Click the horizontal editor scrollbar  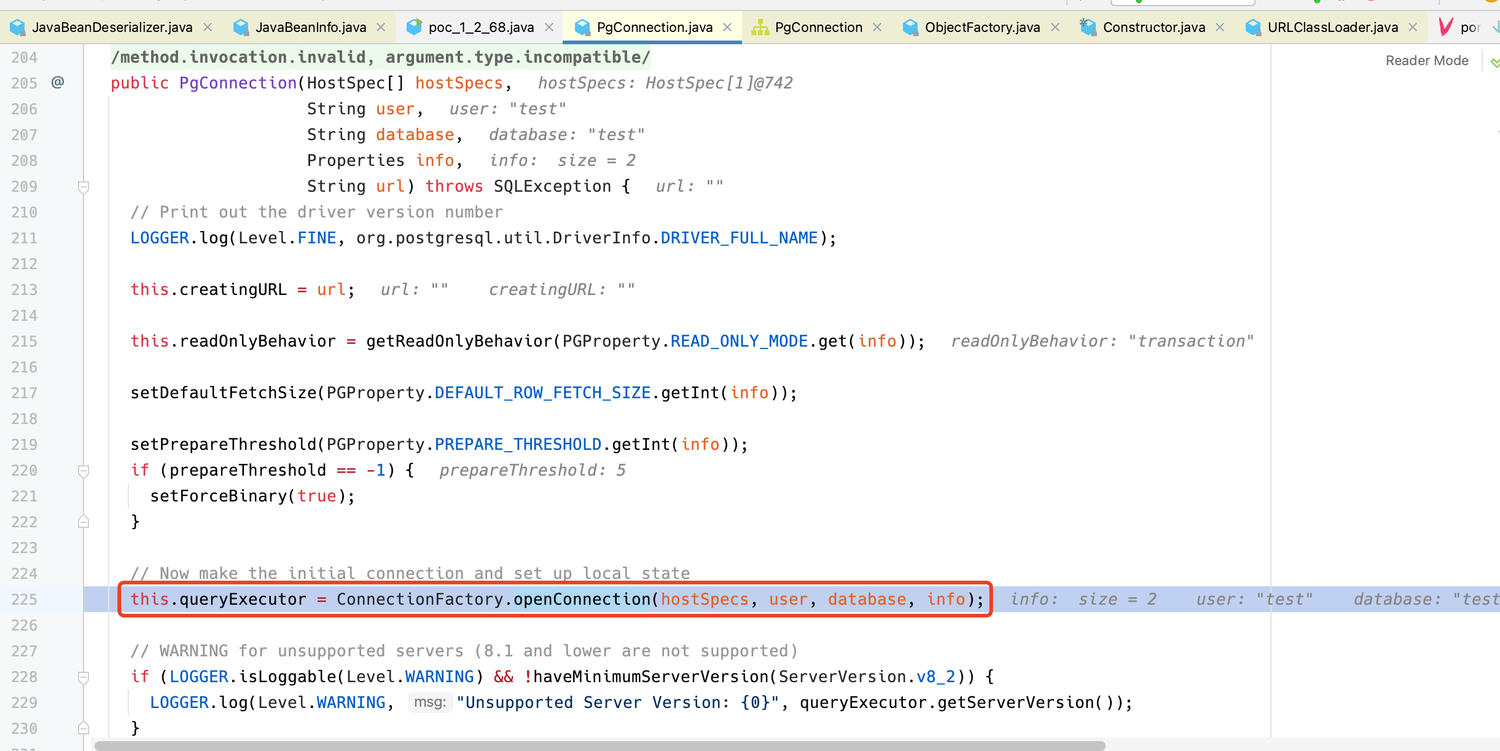click(600, 745)
